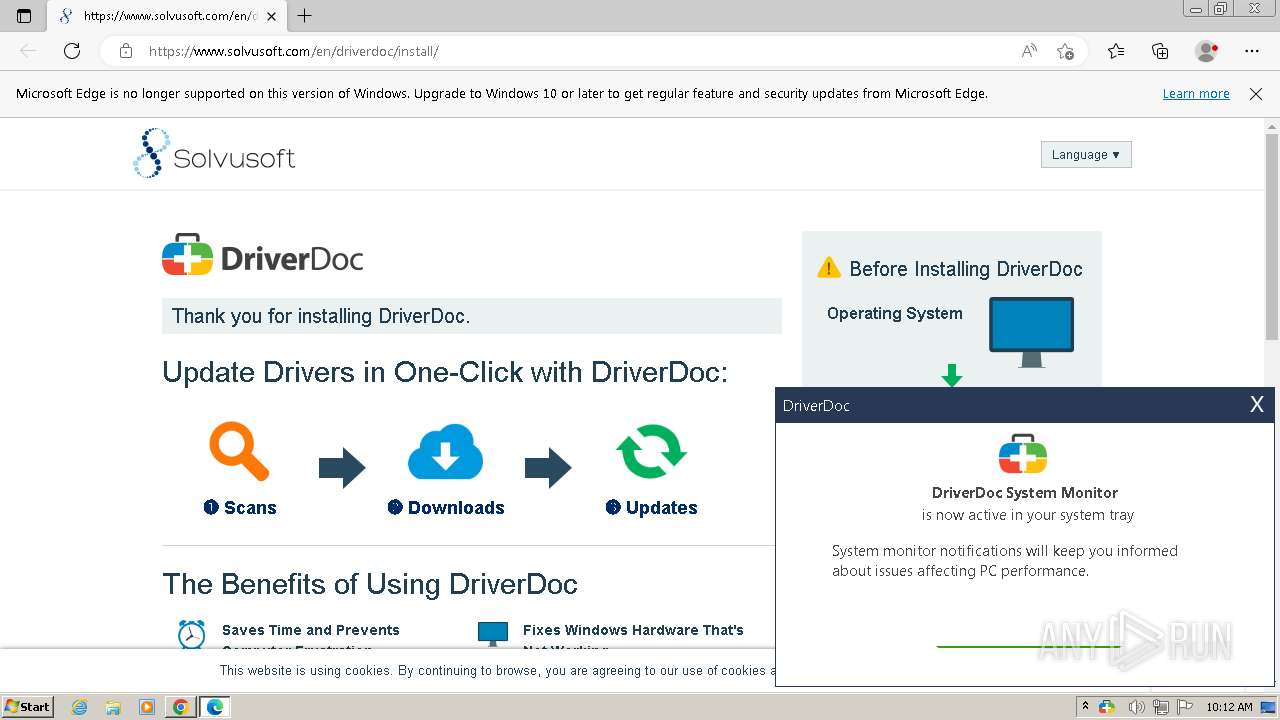Screen dimensions: 1280x720
Task: Click the Windows Start button
Action: tap(28, 706)
